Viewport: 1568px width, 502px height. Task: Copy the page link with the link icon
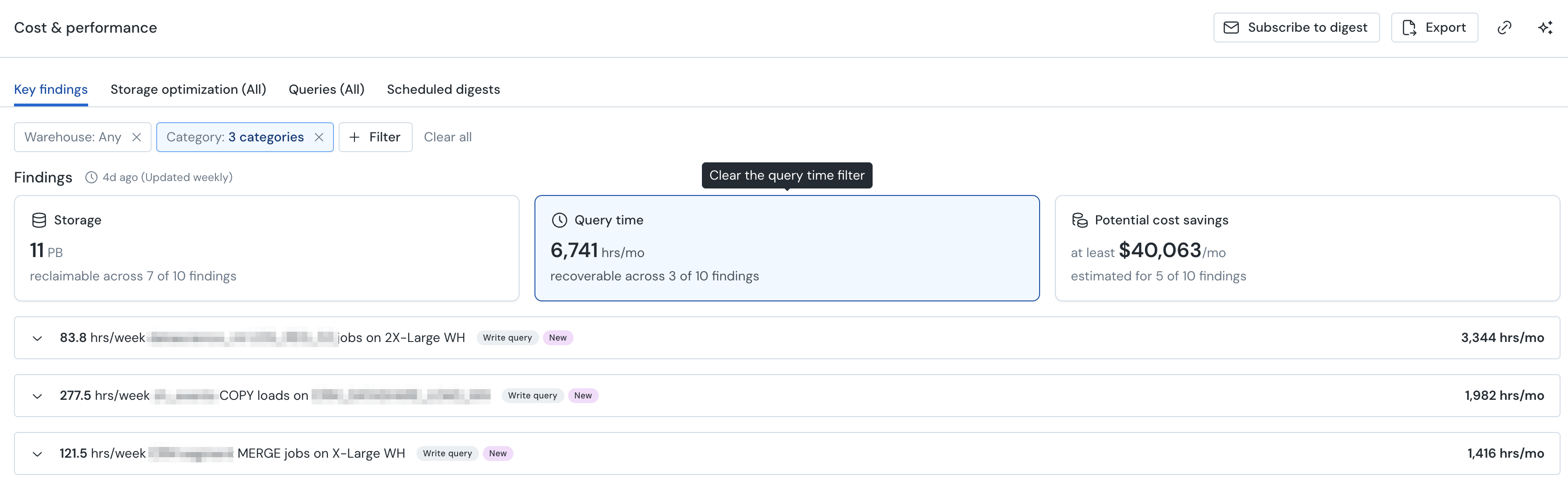[1504, 28]
